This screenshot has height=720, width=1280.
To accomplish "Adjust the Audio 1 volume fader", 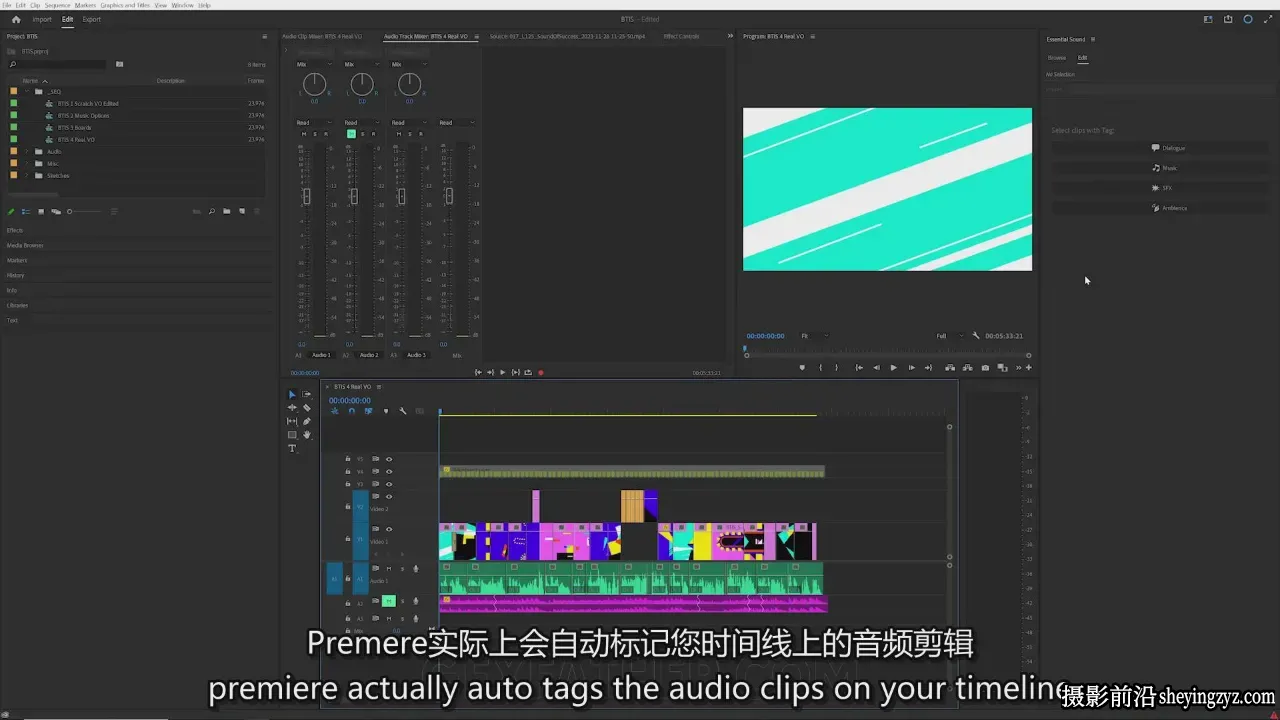I will pos(306,196).
